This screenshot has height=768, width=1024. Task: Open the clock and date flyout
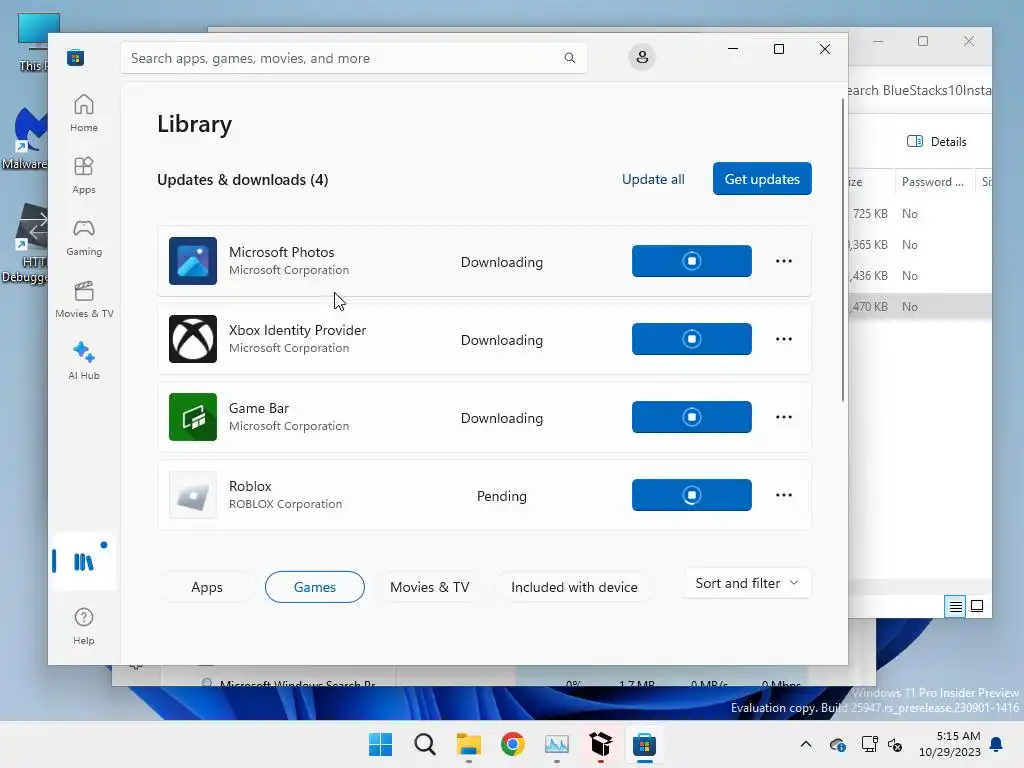point(950,744)
